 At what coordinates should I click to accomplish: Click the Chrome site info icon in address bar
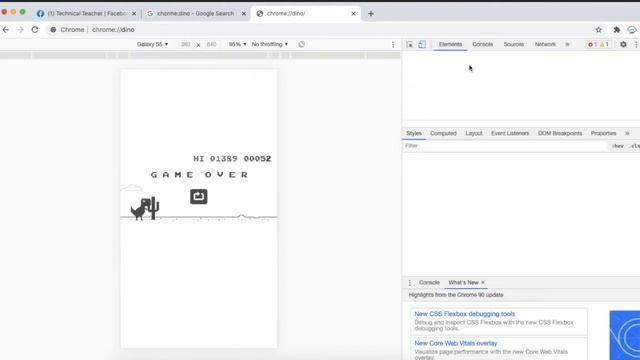pos(53,29)
